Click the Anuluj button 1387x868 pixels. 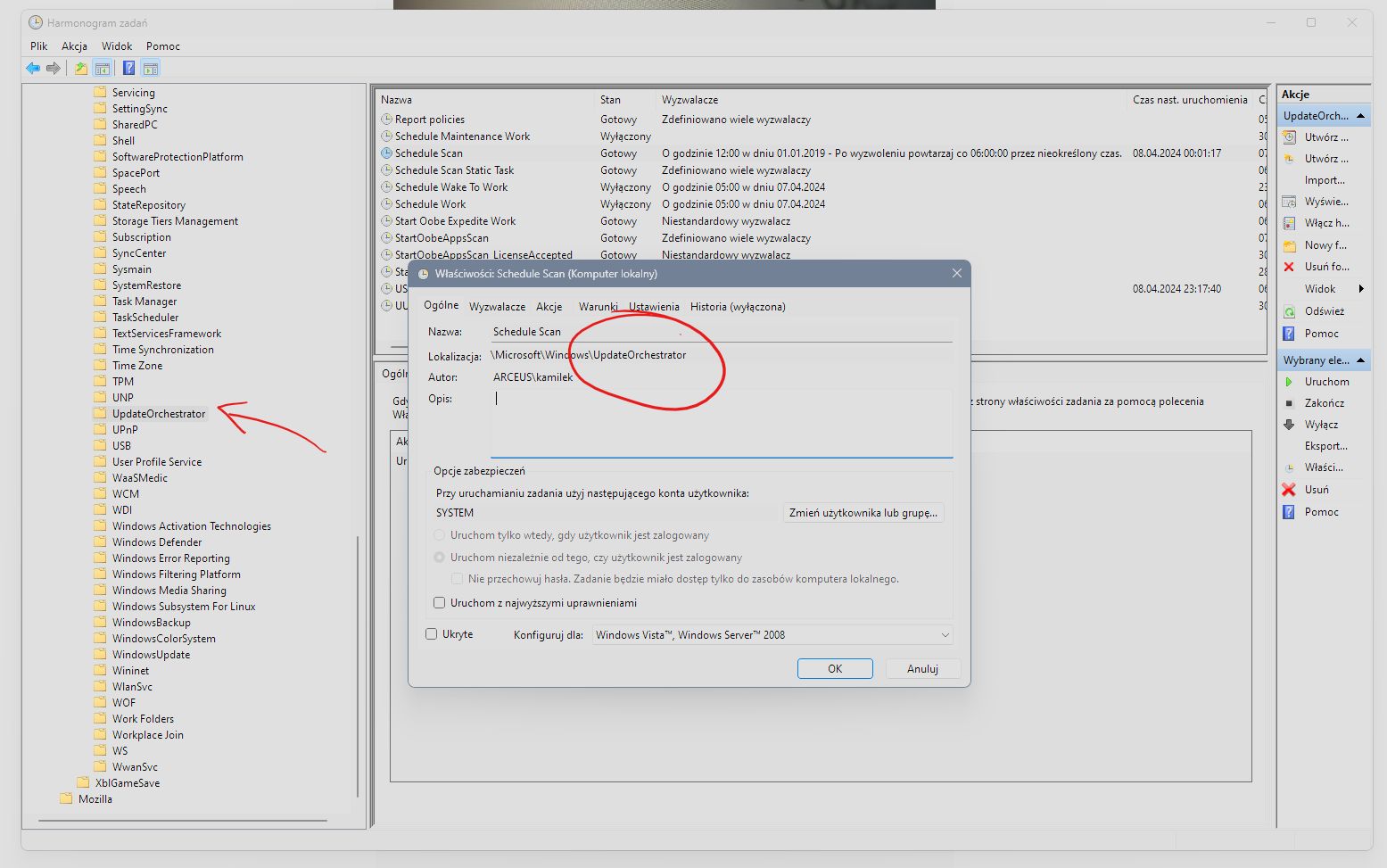(922, 669)
